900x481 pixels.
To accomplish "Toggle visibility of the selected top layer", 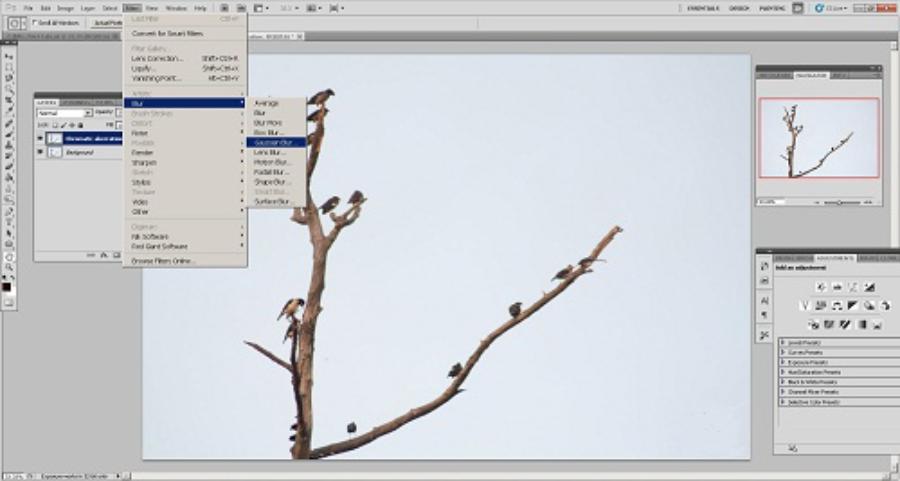I will click(x=40, y=138).
